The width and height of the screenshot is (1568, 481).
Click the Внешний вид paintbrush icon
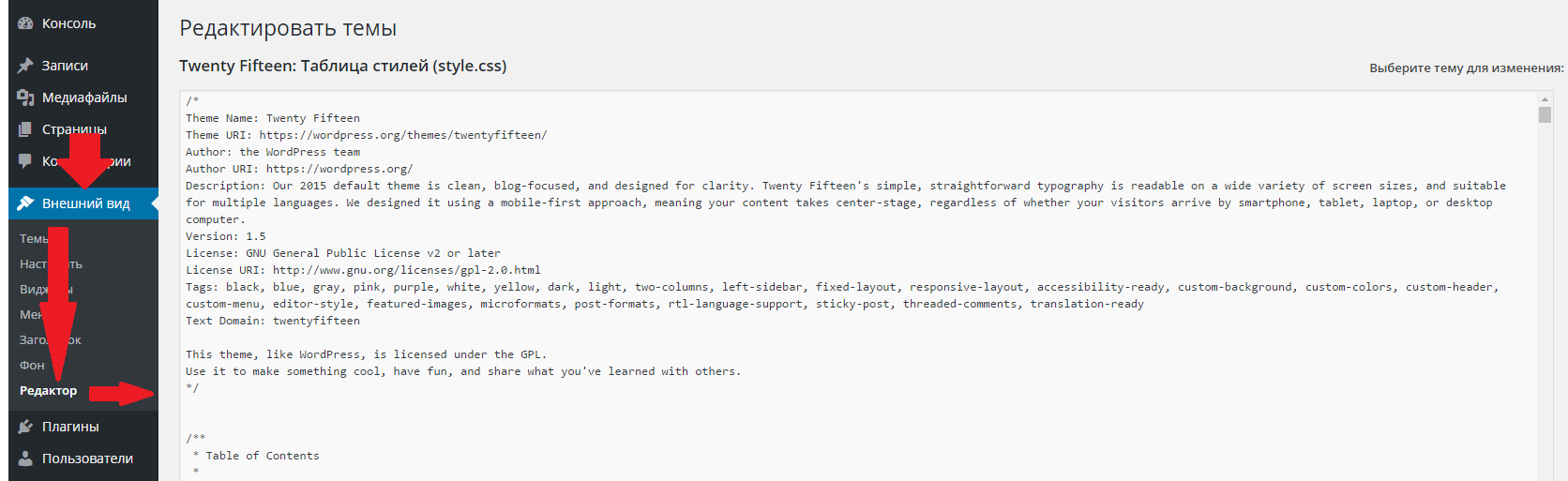click(x=25, y=203)
